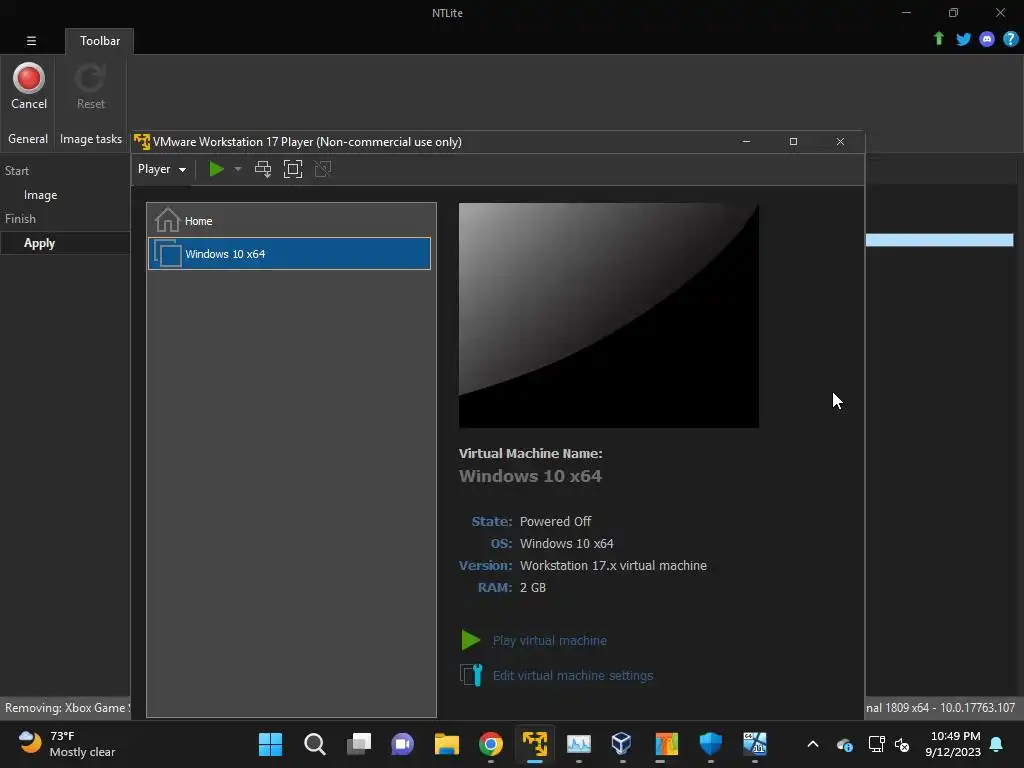This screenshot has height=768, width=1024.
Task: Click the red Cancel button in NTLite
Action: tap(29, 86)
